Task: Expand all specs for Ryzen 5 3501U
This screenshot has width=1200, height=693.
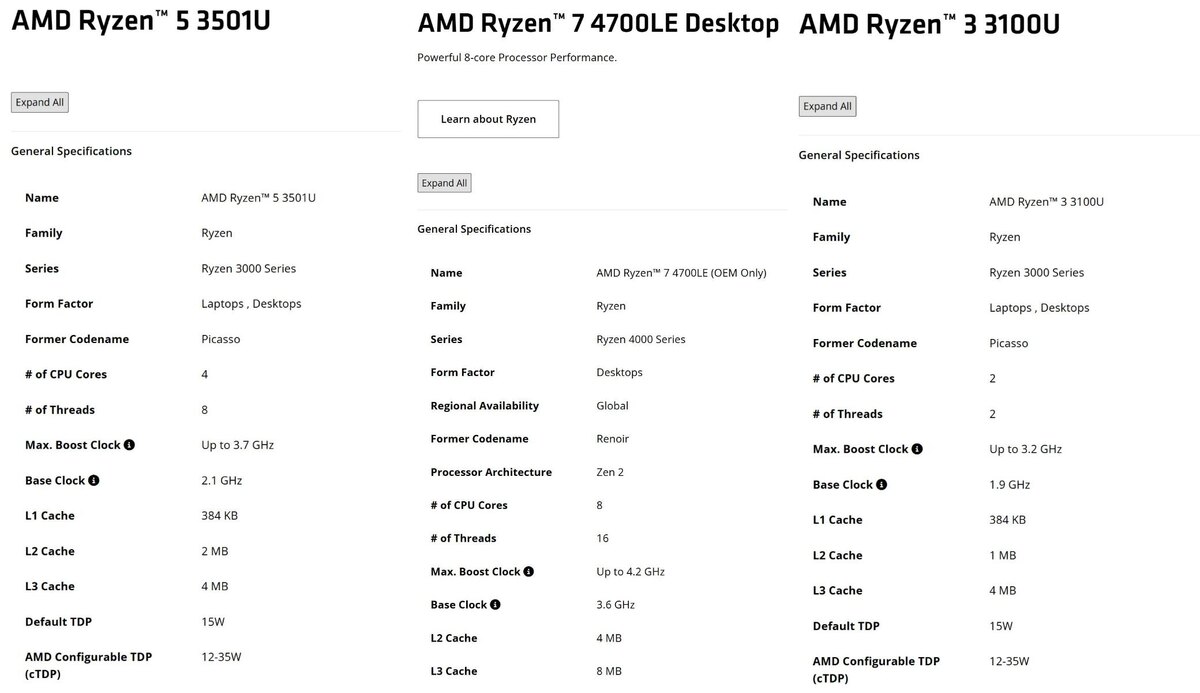Action: pyautogui.click(x=40, y=102)
